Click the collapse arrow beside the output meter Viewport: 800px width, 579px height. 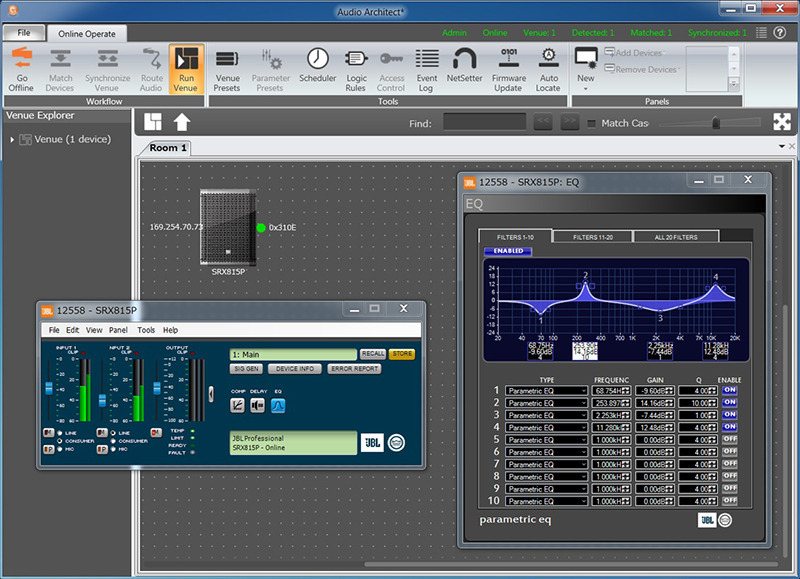tap(211, 393)
